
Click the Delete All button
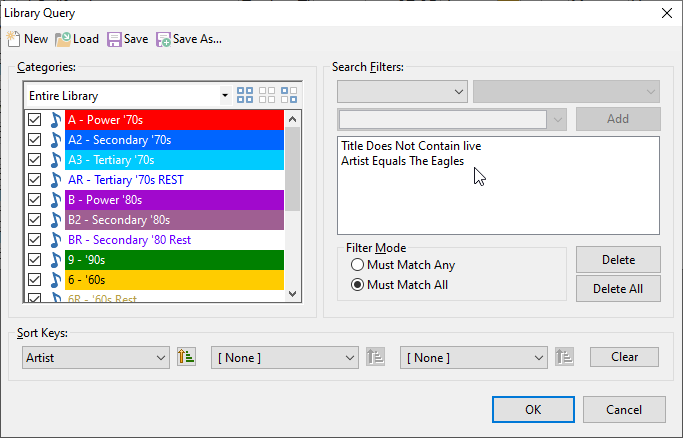coord(617,289)
